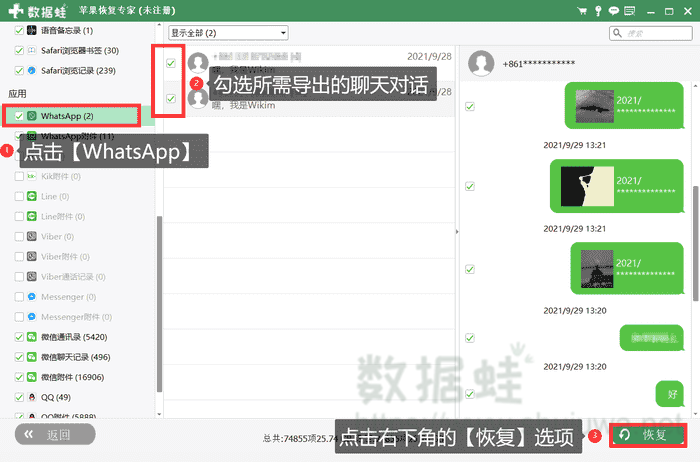This screenshot has width=700, height=462.
Task: Toggle the WhatsApp (2) checkbox
Action: coord(19,116)
